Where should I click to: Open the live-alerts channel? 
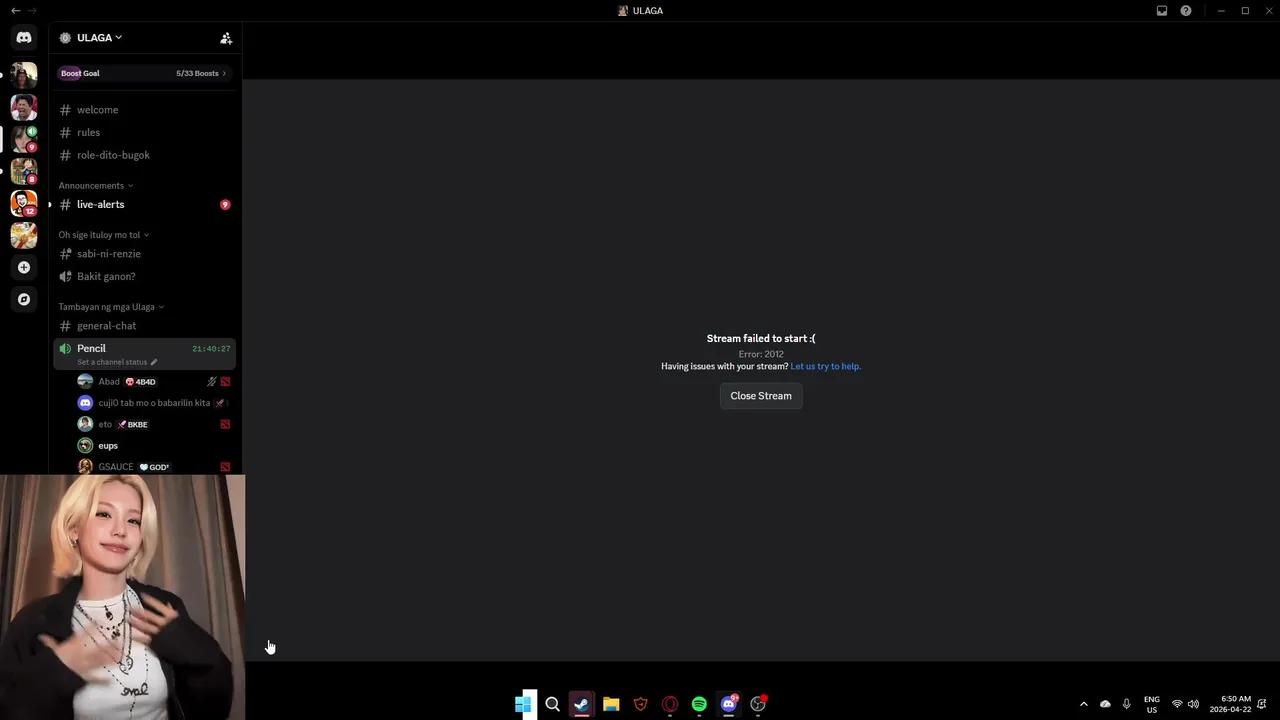click(x=101, y=205)
